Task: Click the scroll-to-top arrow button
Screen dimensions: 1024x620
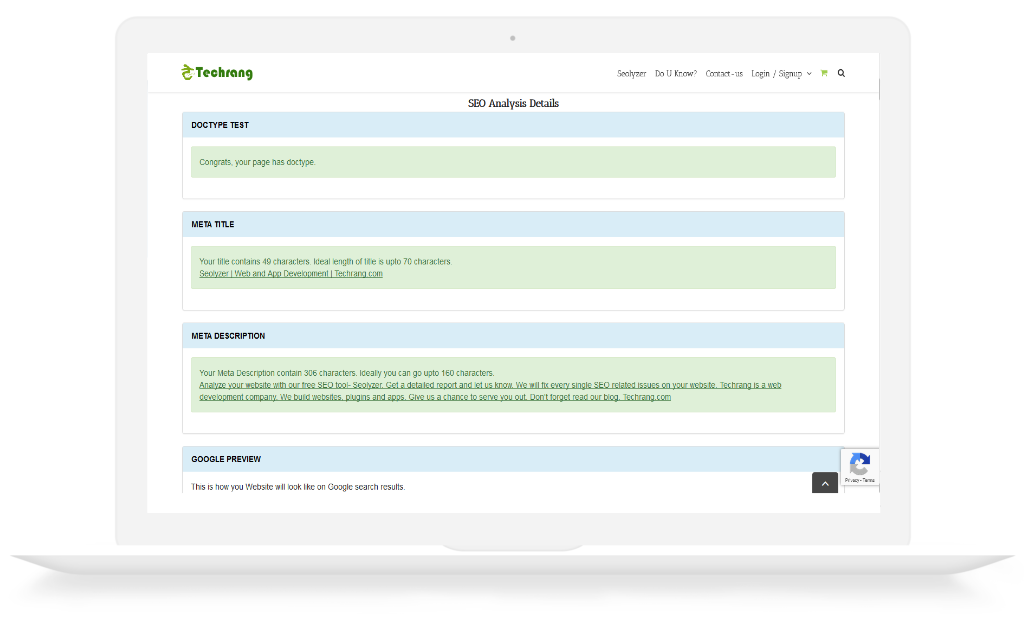Action: [x=825, y=483]
